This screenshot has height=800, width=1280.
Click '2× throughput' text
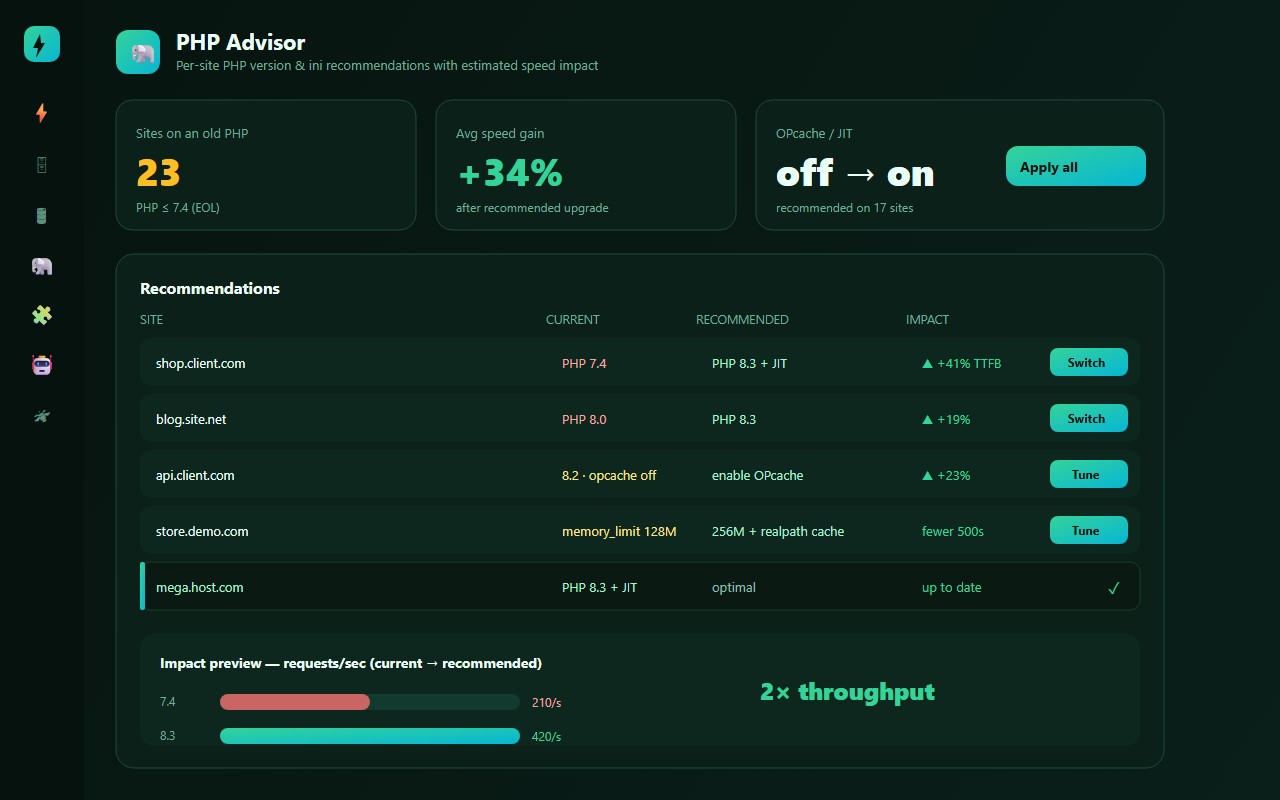(x=847, y=691)
